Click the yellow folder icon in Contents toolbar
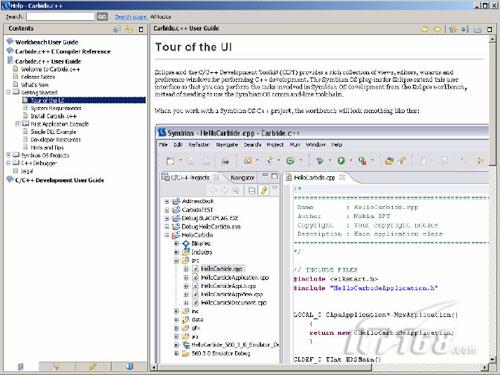The height and width of the screenshot is (375, 500). tap(129, 29)
